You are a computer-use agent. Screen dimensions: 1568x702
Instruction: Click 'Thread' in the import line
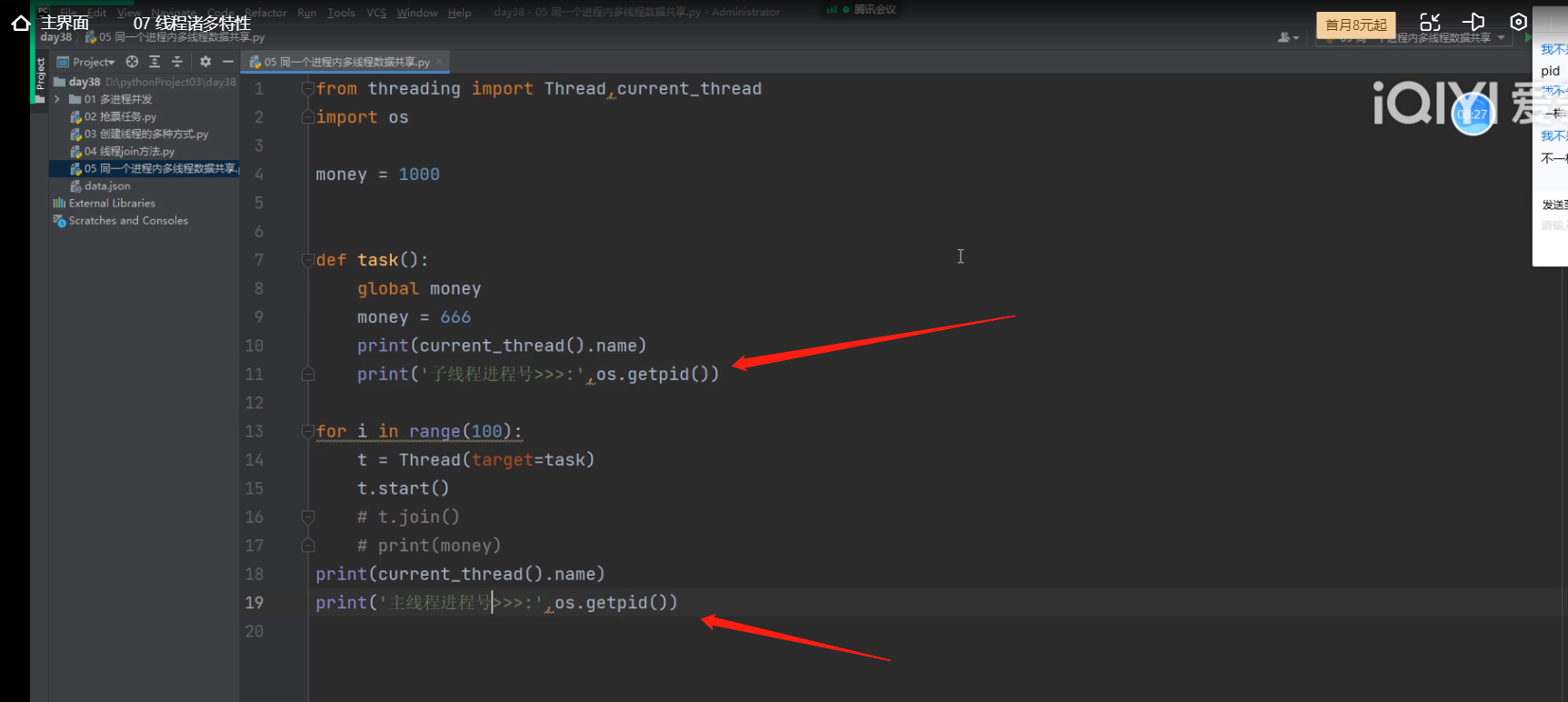pos(575,88)
